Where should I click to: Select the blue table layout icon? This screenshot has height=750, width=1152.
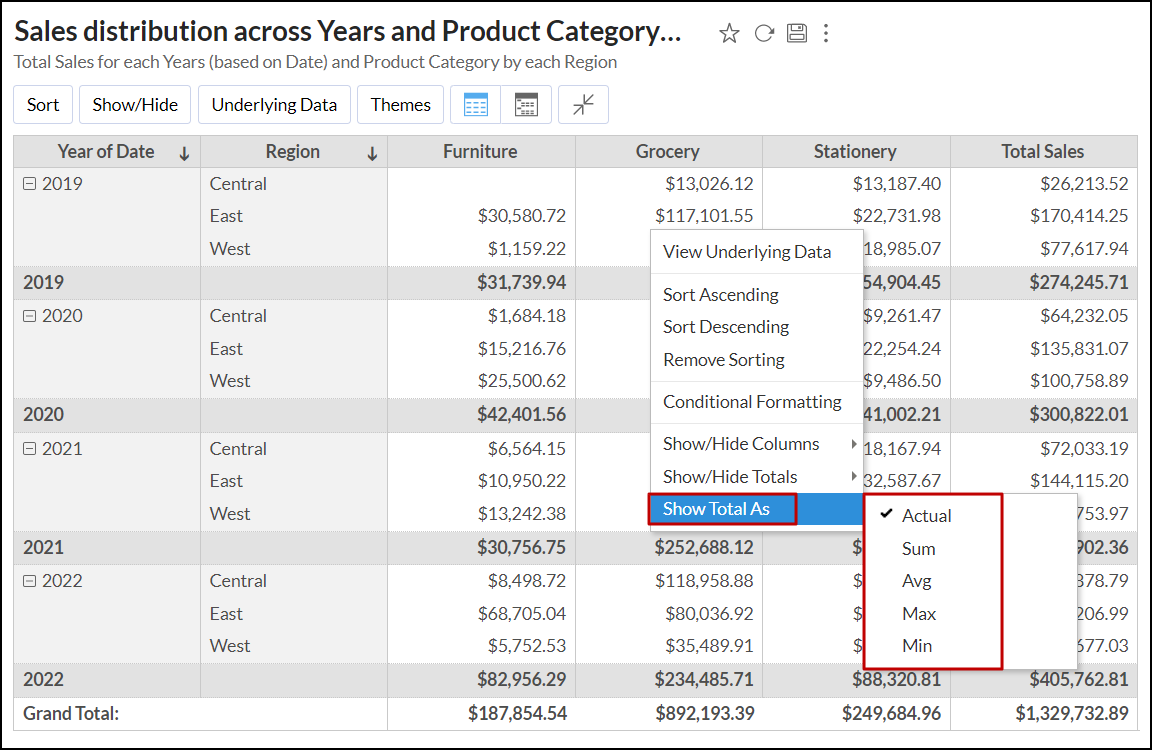coord(476,105)
